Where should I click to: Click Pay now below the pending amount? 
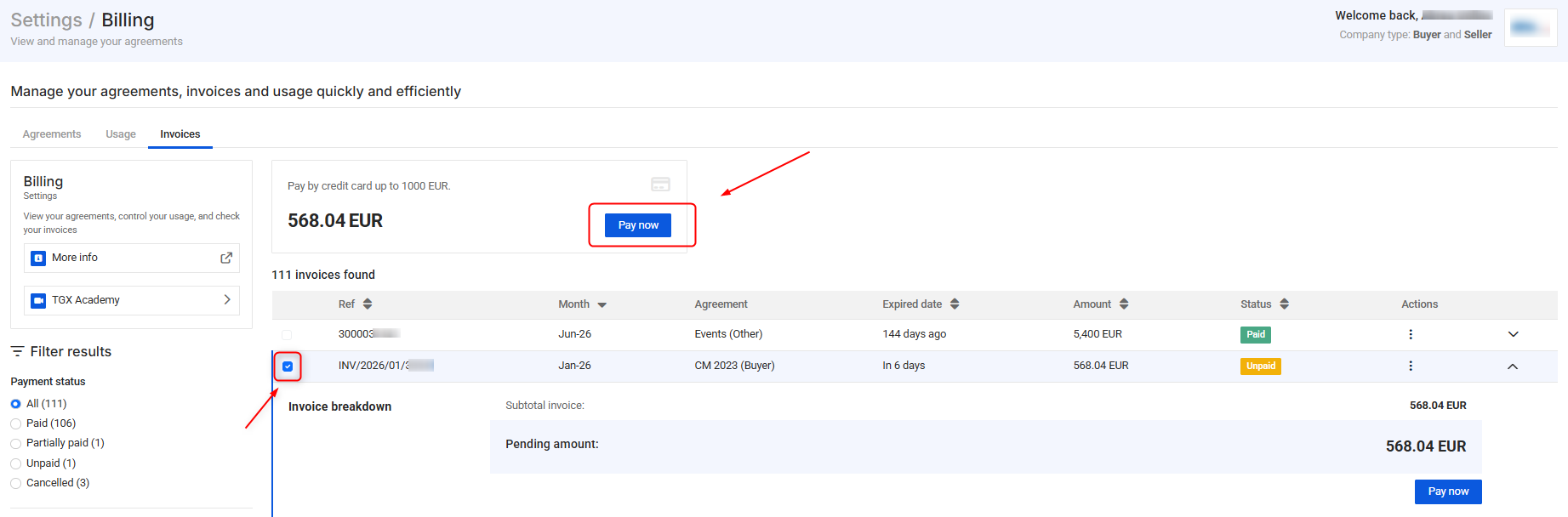tap(1447, 491)
